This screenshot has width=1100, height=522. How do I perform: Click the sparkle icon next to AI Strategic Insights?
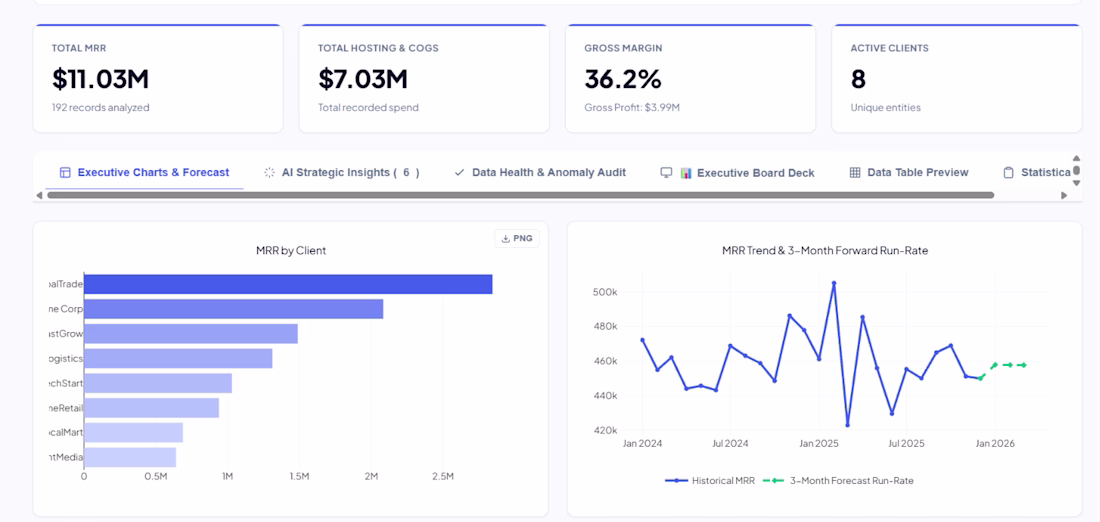269,173
